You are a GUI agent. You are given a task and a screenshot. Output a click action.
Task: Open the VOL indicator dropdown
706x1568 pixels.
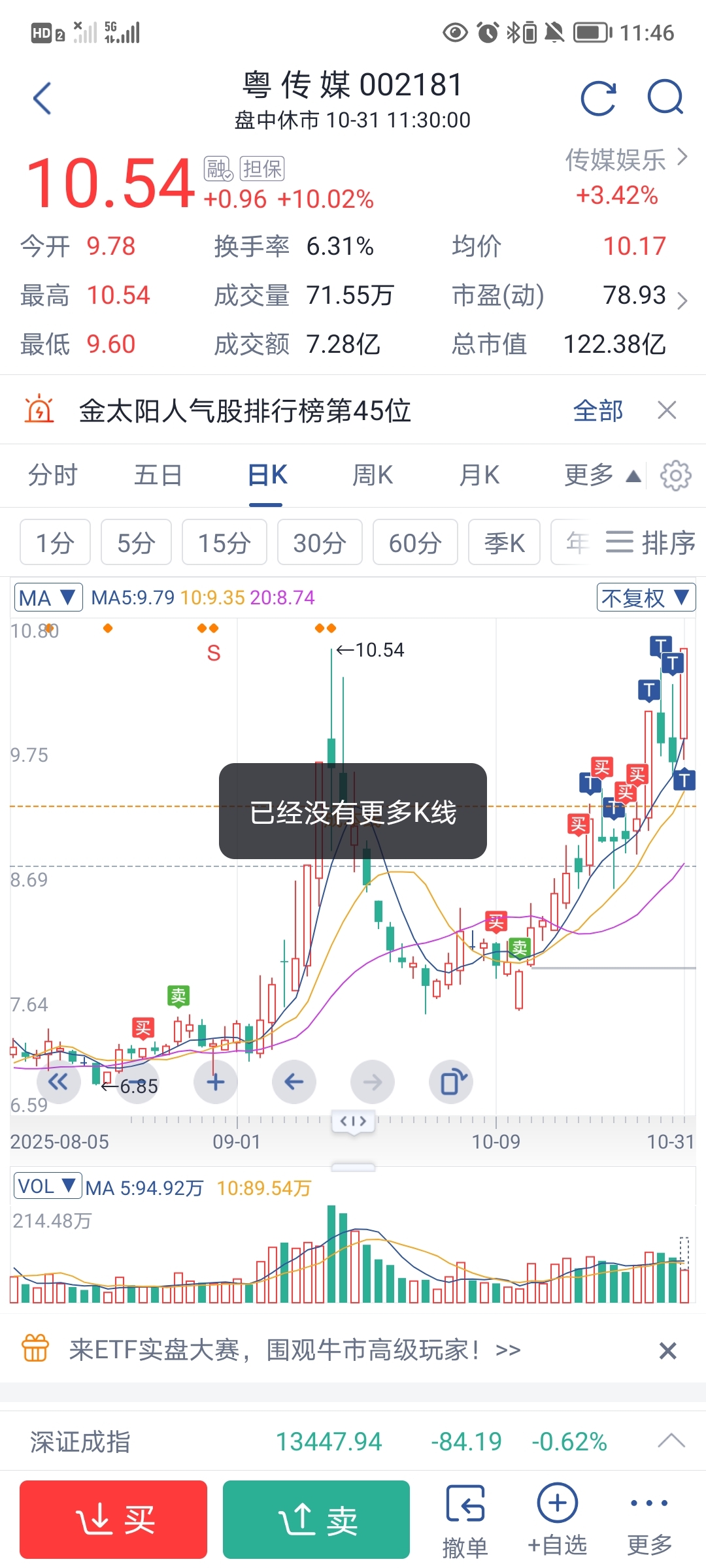point(47,1186)
